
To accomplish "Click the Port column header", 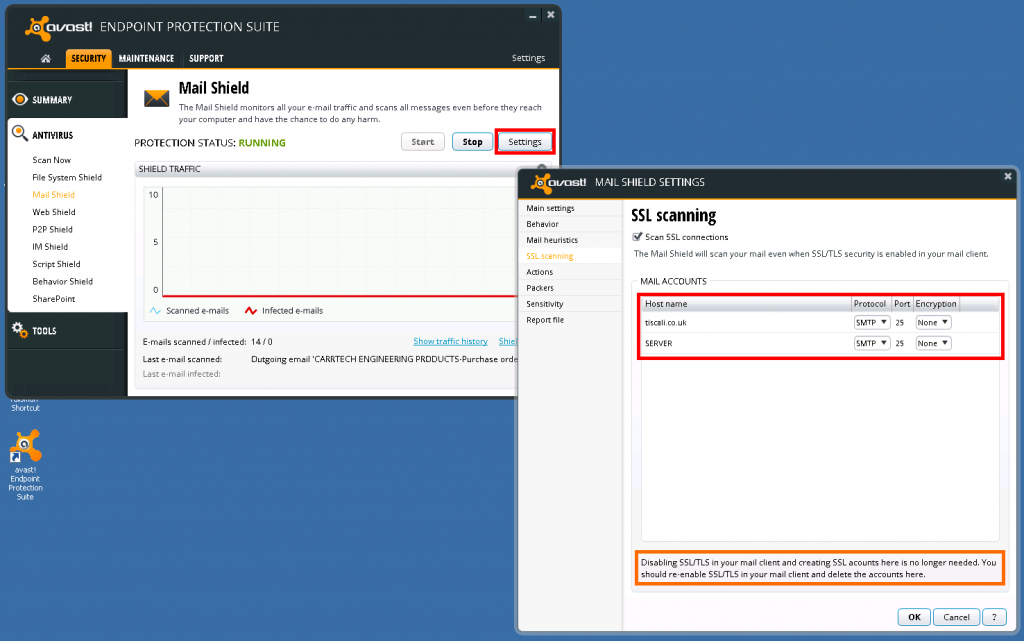I will pos(903,304).
